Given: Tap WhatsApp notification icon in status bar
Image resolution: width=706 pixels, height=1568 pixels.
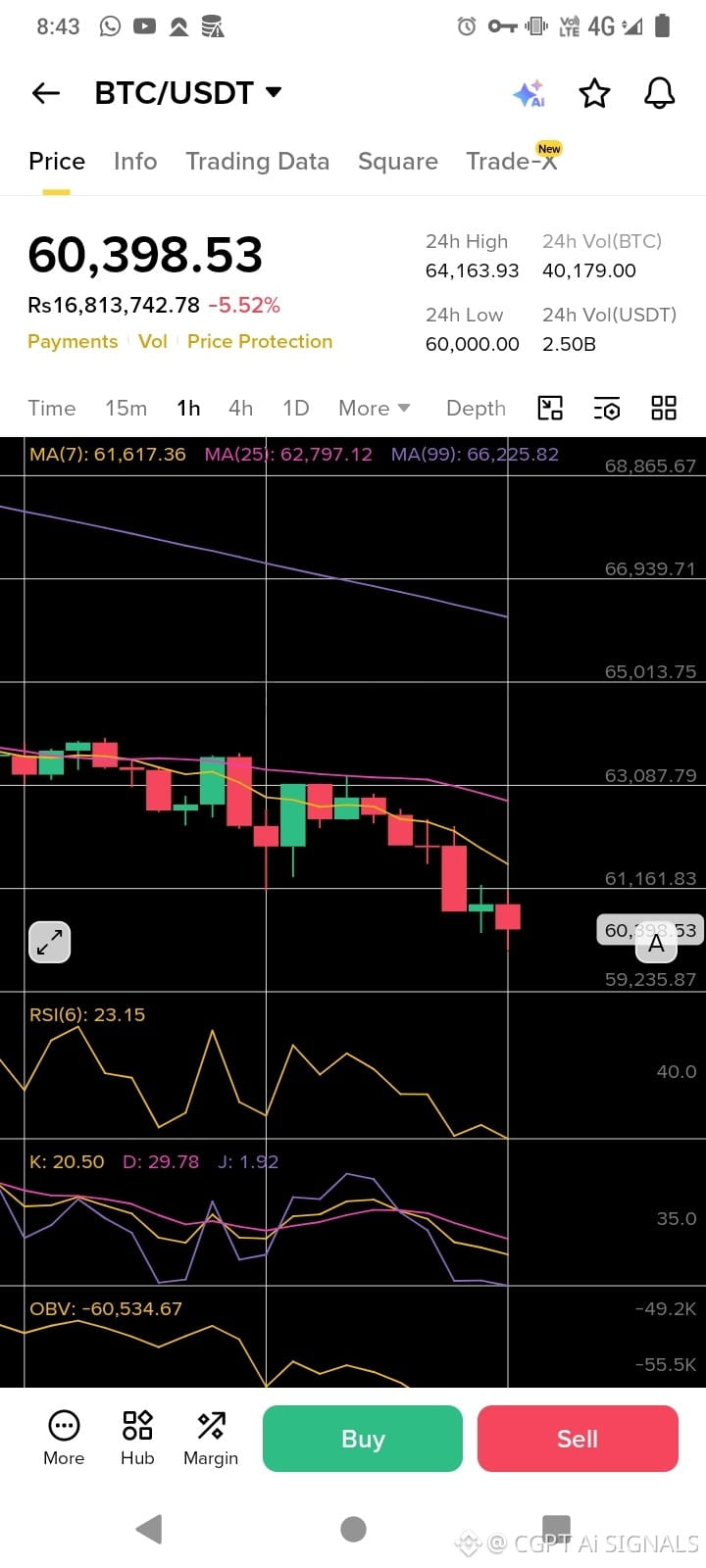Looking at the screenshot, I should pyautogui.click(x=110, y=26).
